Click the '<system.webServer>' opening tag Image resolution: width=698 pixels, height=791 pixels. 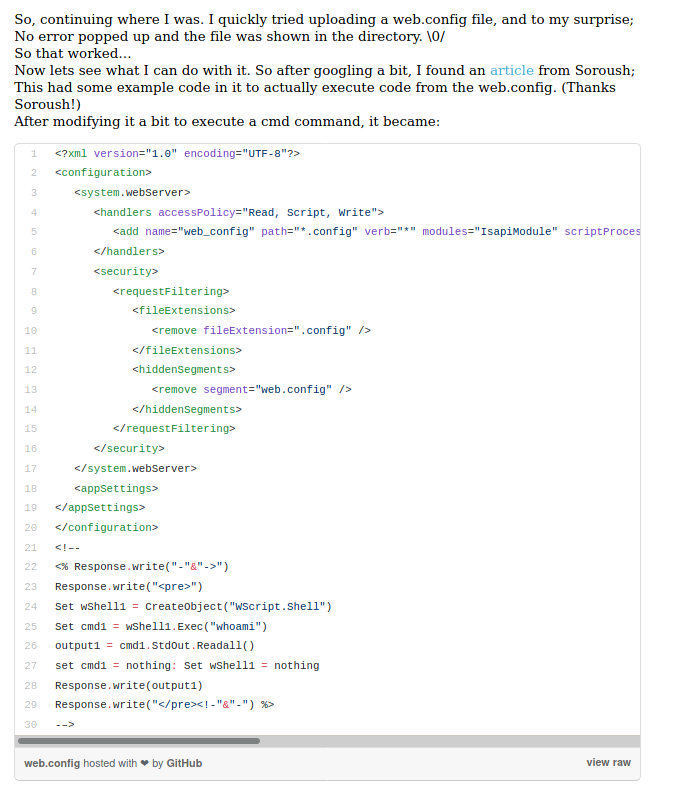(132, 193)
